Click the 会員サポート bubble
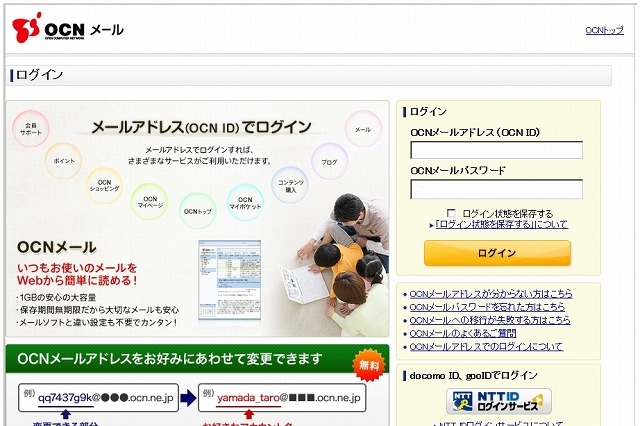Image resolution: width=640 pixels, height=426 pixels. (31, 129)
